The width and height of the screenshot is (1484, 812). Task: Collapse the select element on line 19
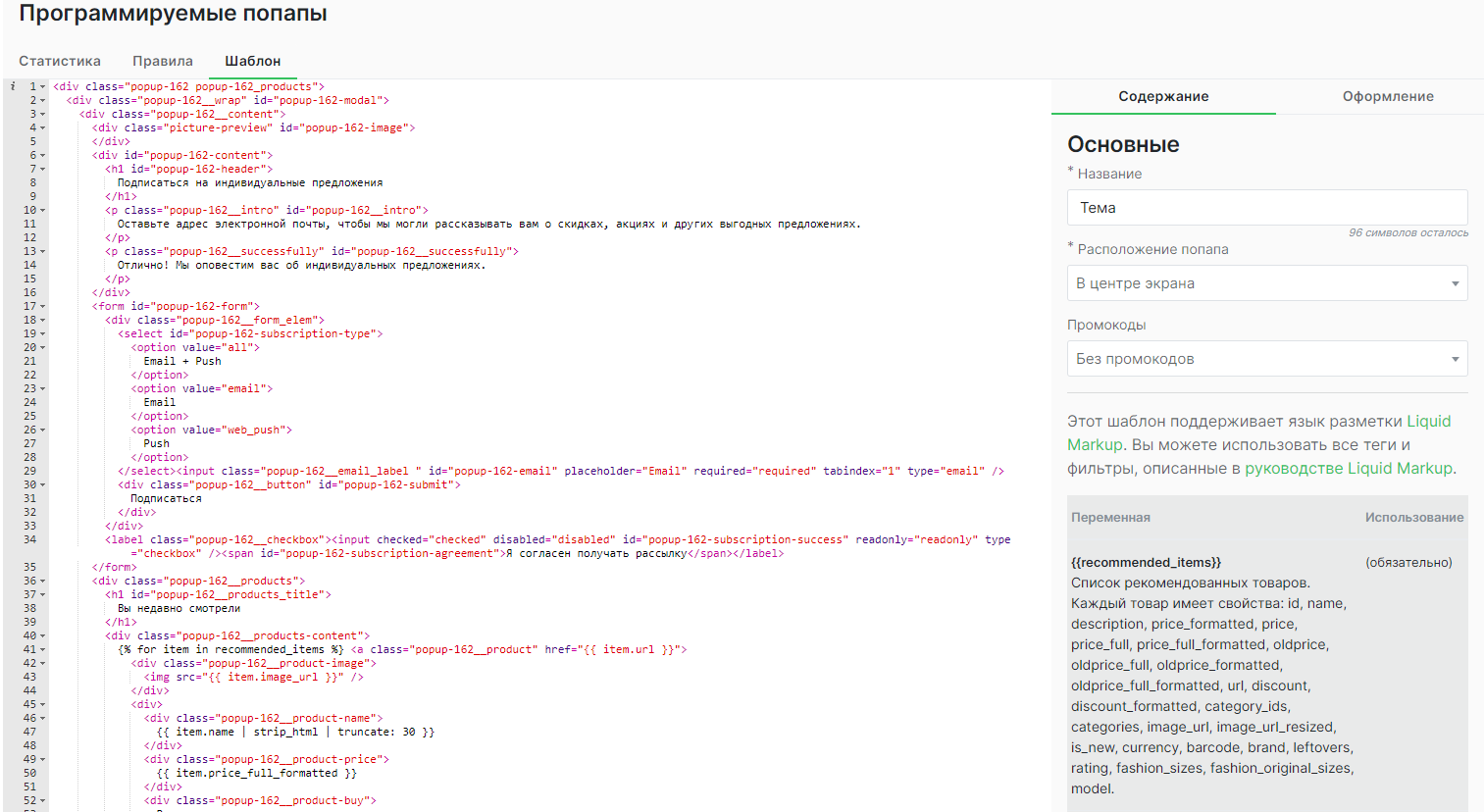[x=40, y=332]
